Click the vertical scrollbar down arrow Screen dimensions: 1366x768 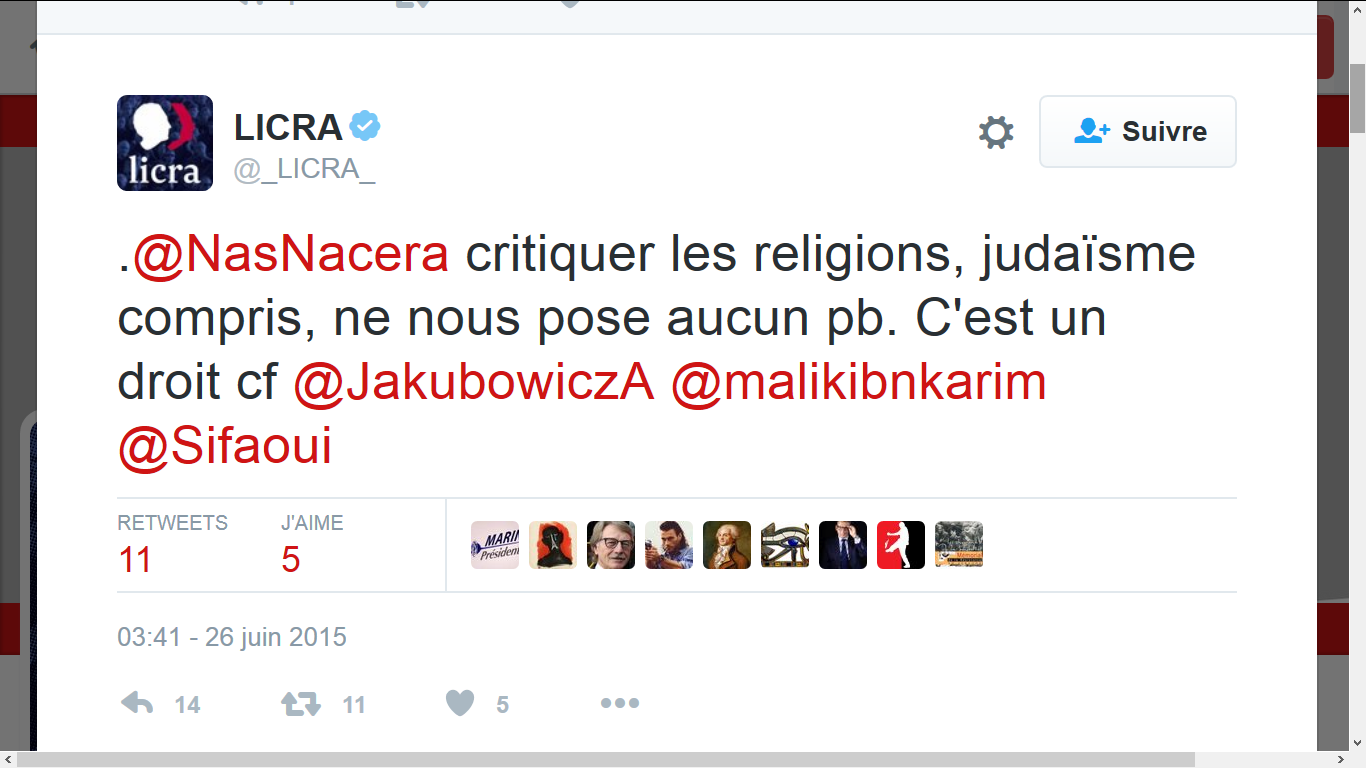(x=1357, y=742)
